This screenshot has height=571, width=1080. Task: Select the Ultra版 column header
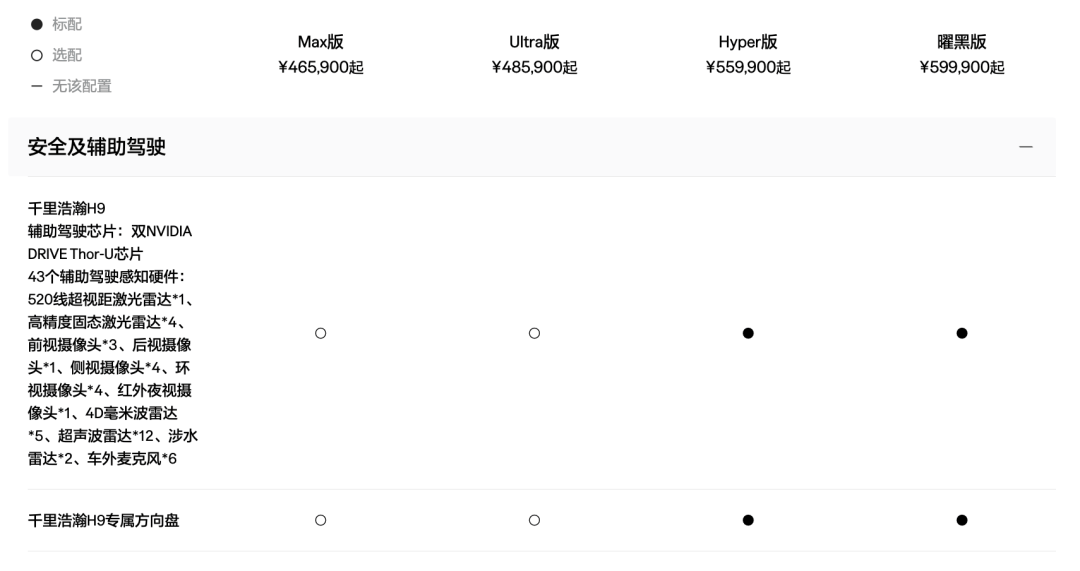click(534, 42)
